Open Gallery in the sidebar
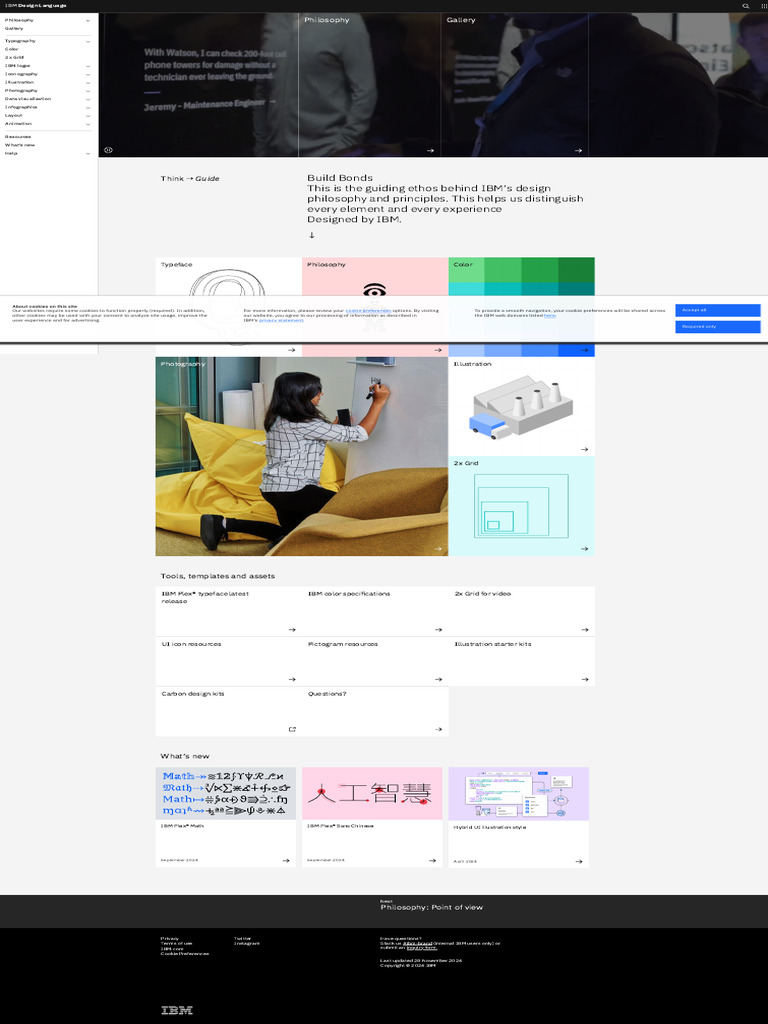This screenshot has height=1024, width=768. point(14,29)
